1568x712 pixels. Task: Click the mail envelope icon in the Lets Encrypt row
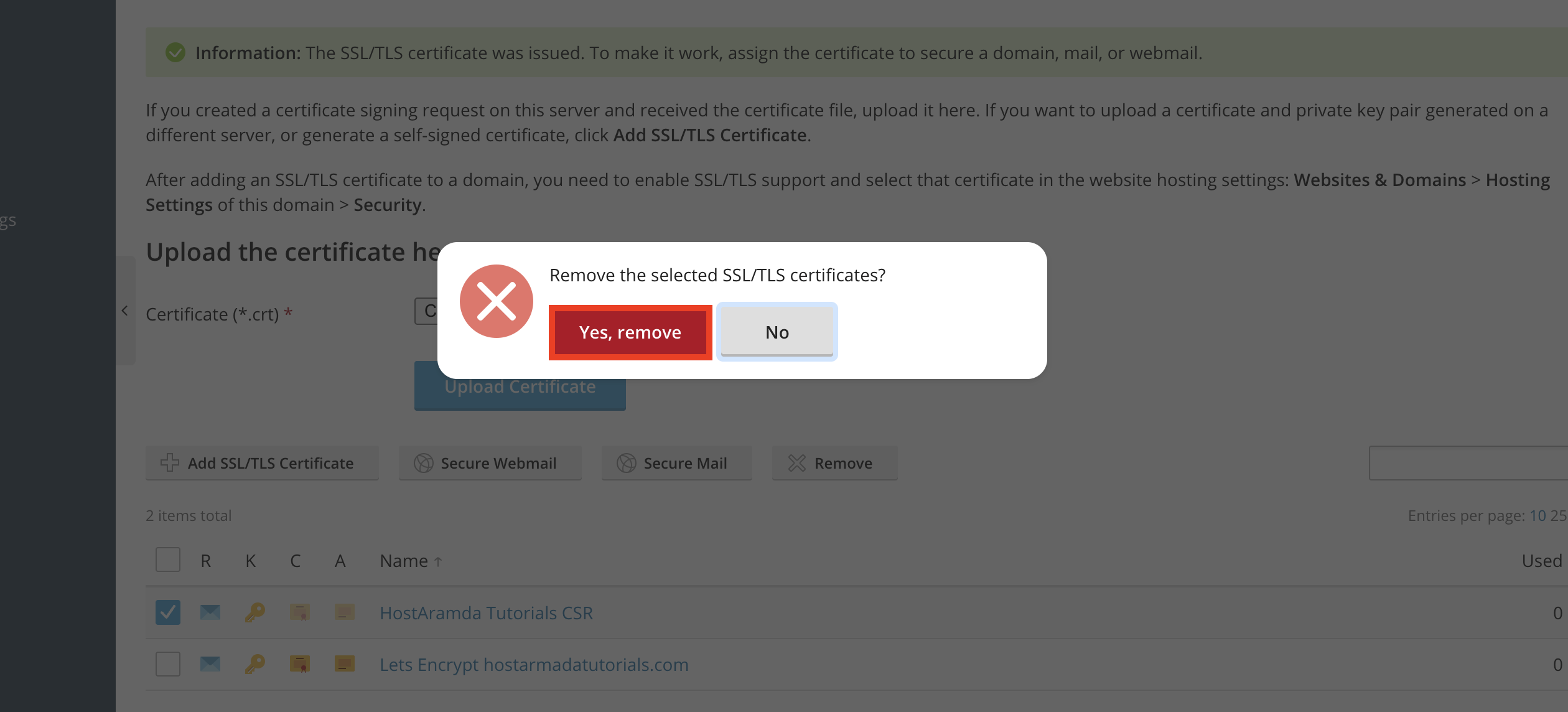tap(210, 664)
